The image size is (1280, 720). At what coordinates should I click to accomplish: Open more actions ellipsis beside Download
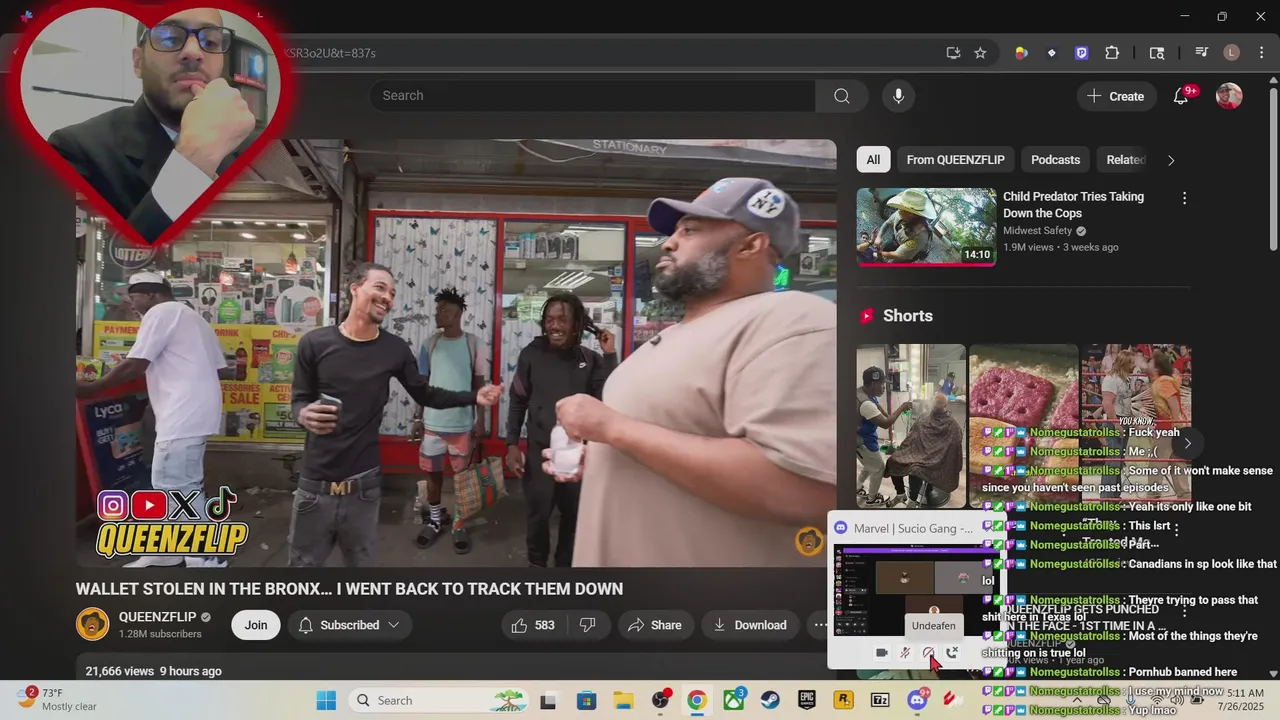pos(820,625)
